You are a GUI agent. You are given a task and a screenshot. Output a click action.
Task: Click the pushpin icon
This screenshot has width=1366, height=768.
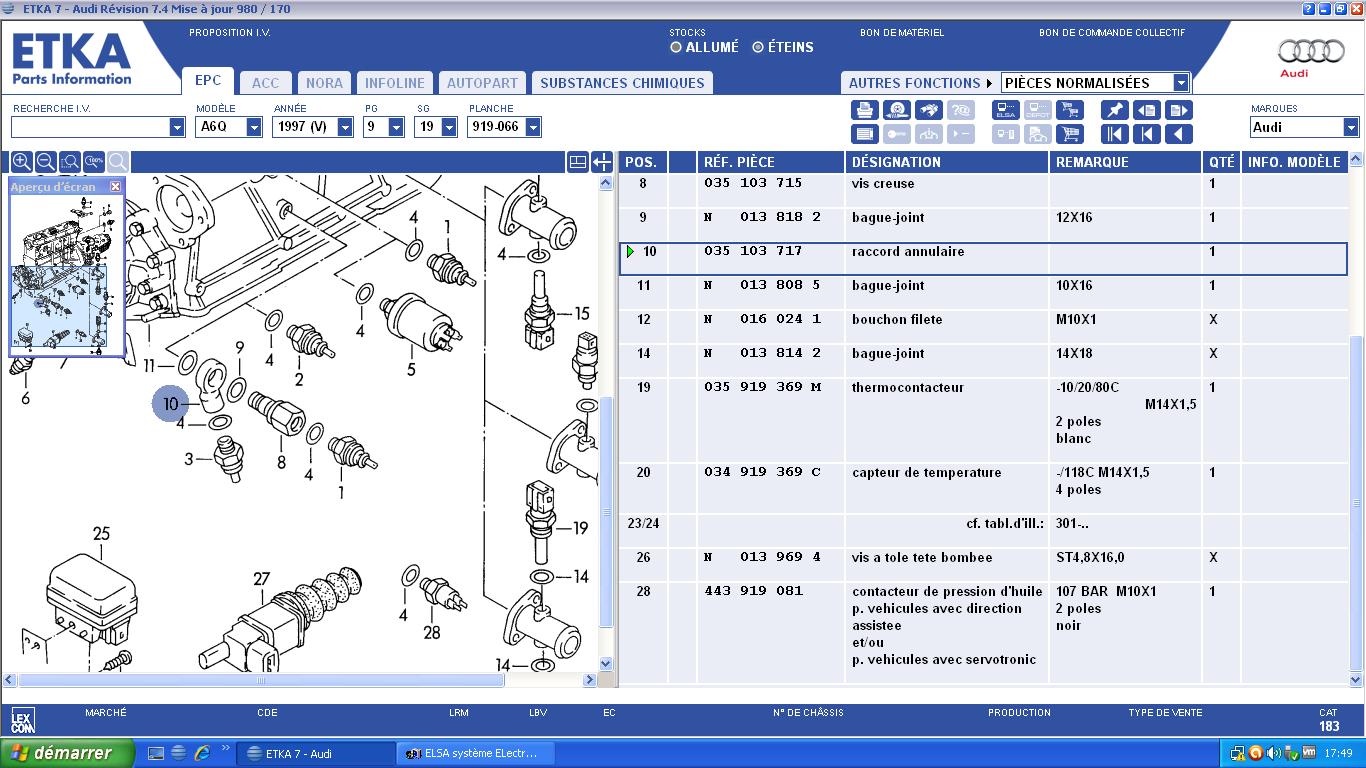[x=1115, y=110]
